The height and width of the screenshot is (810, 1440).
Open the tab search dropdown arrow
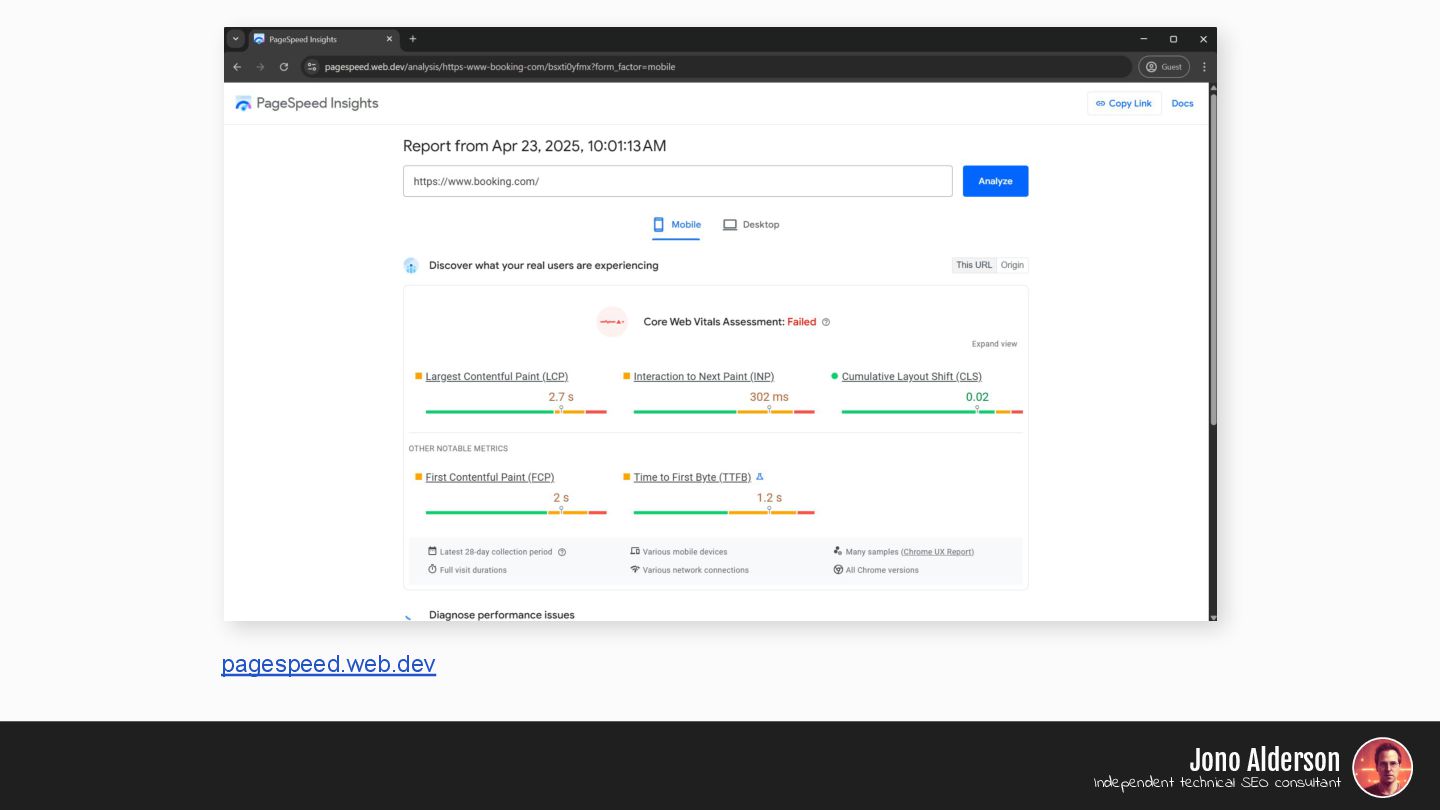point(236,39)
